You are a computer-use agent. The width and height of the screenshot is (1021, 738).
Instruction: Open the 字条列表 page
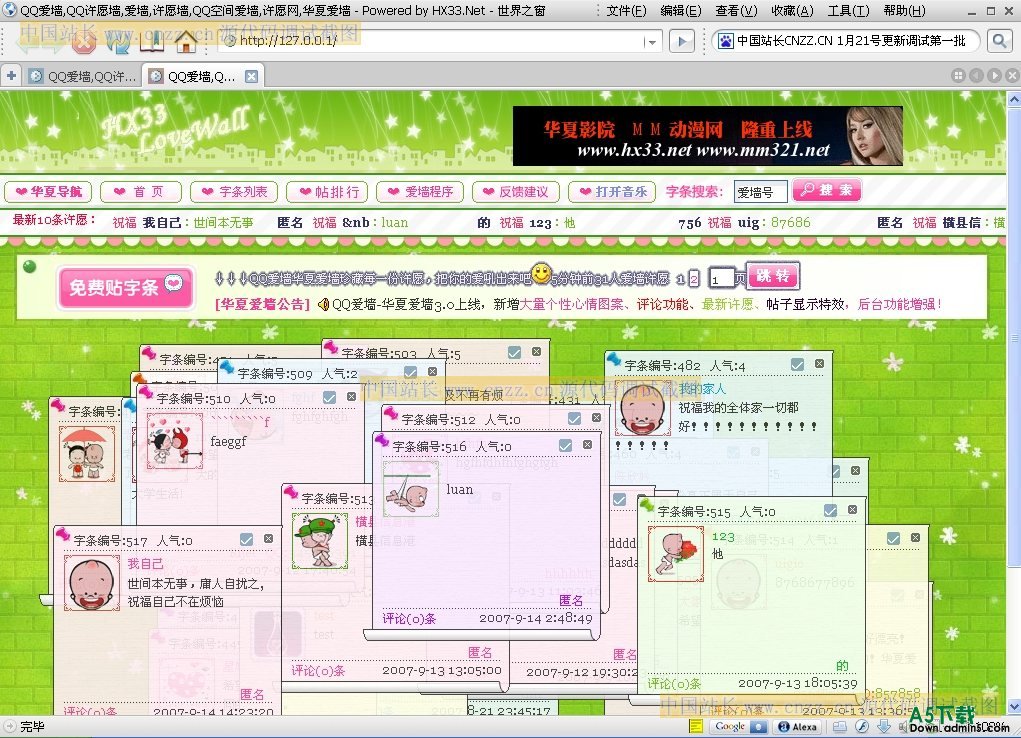[234, 192]
